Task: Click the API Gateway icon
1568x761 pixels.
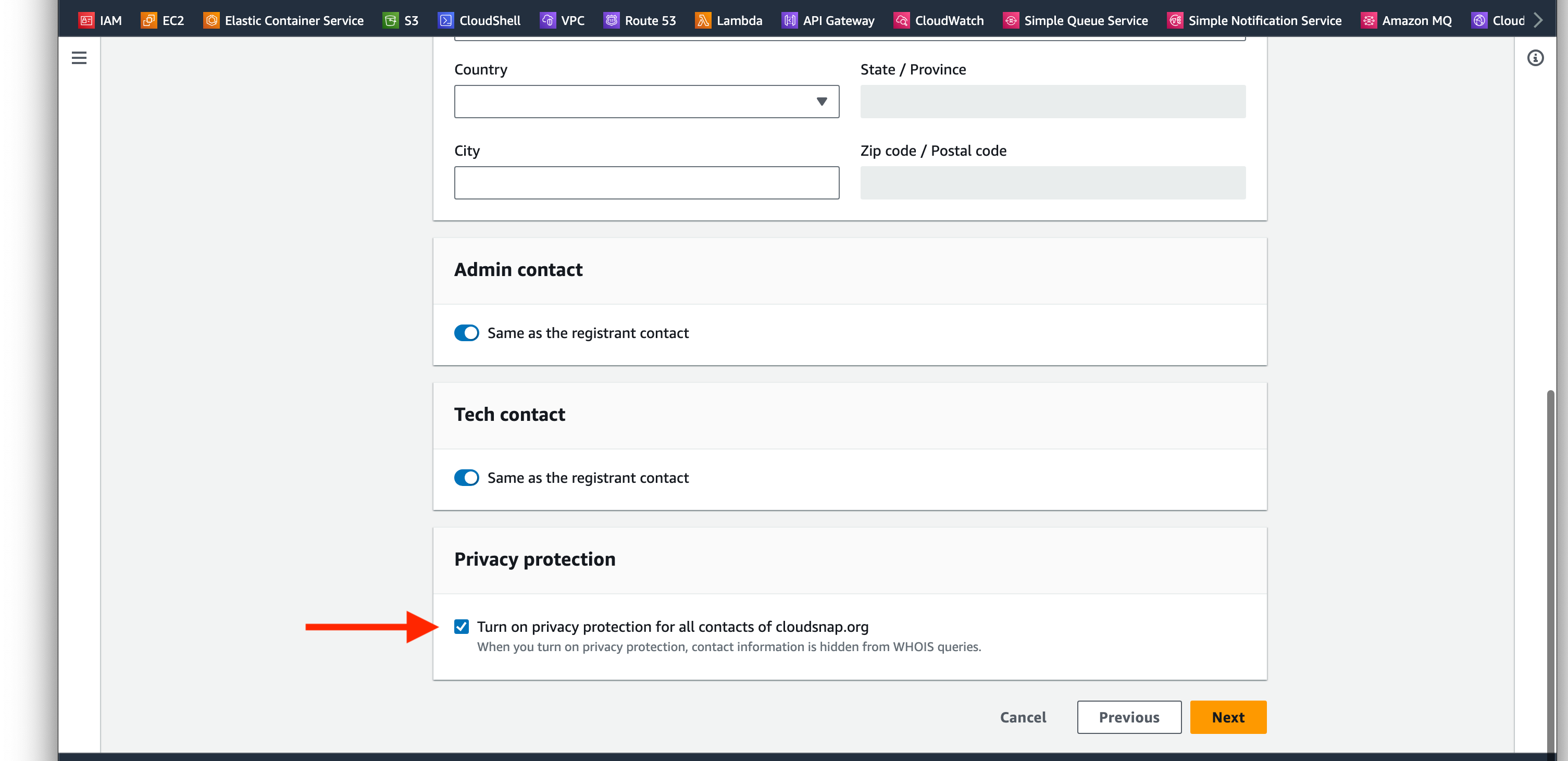Action: coord(790,21)
